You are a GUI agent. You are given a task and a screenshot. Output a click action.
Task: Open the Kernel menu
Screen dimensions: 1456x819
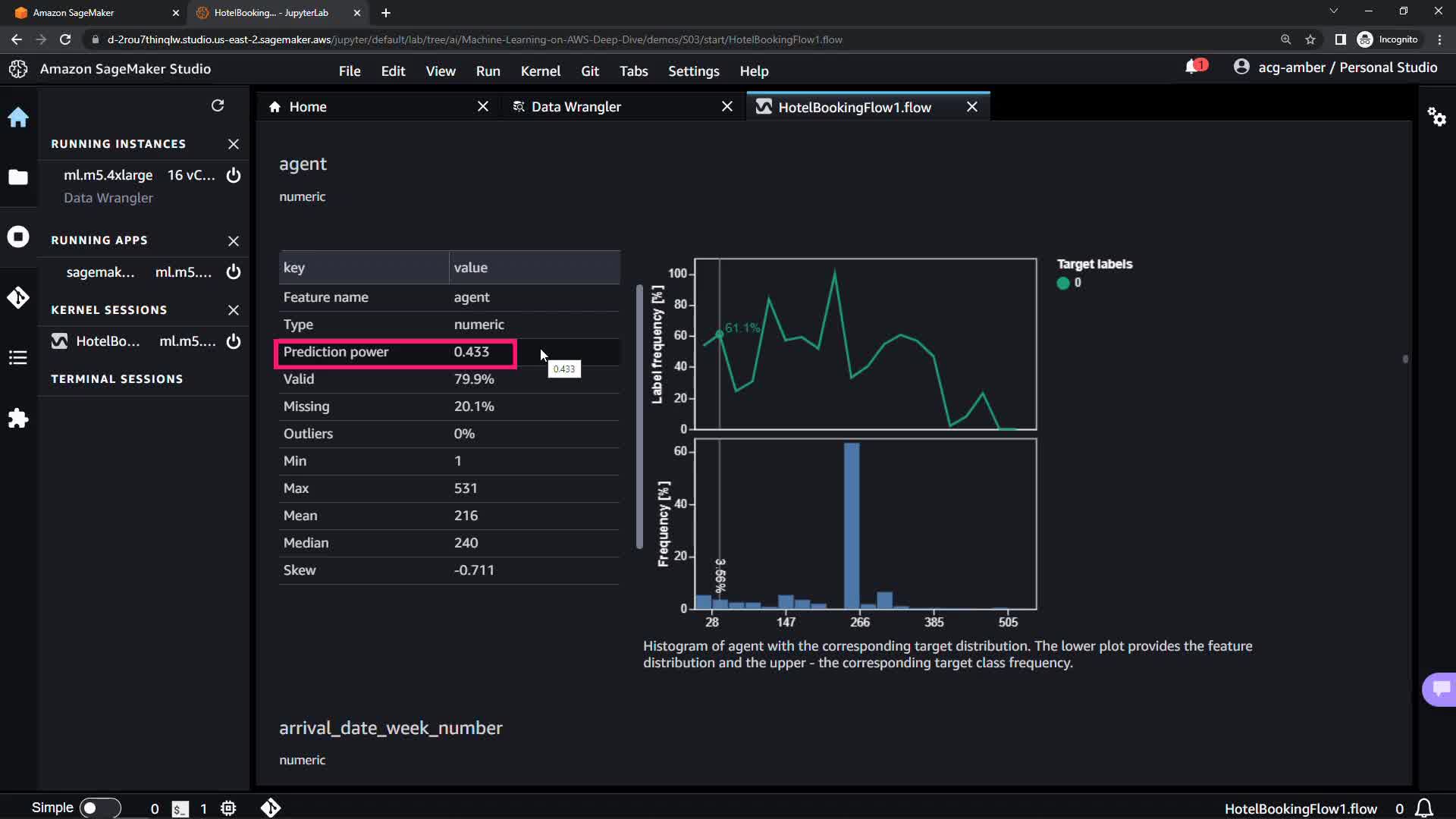click(540, 71)
